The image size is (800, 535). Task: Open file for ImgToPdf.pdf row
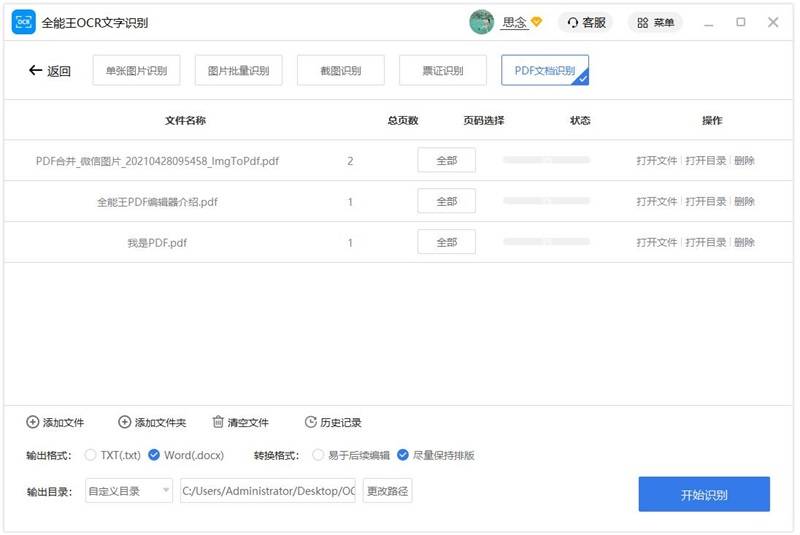[x=657, y=161]
